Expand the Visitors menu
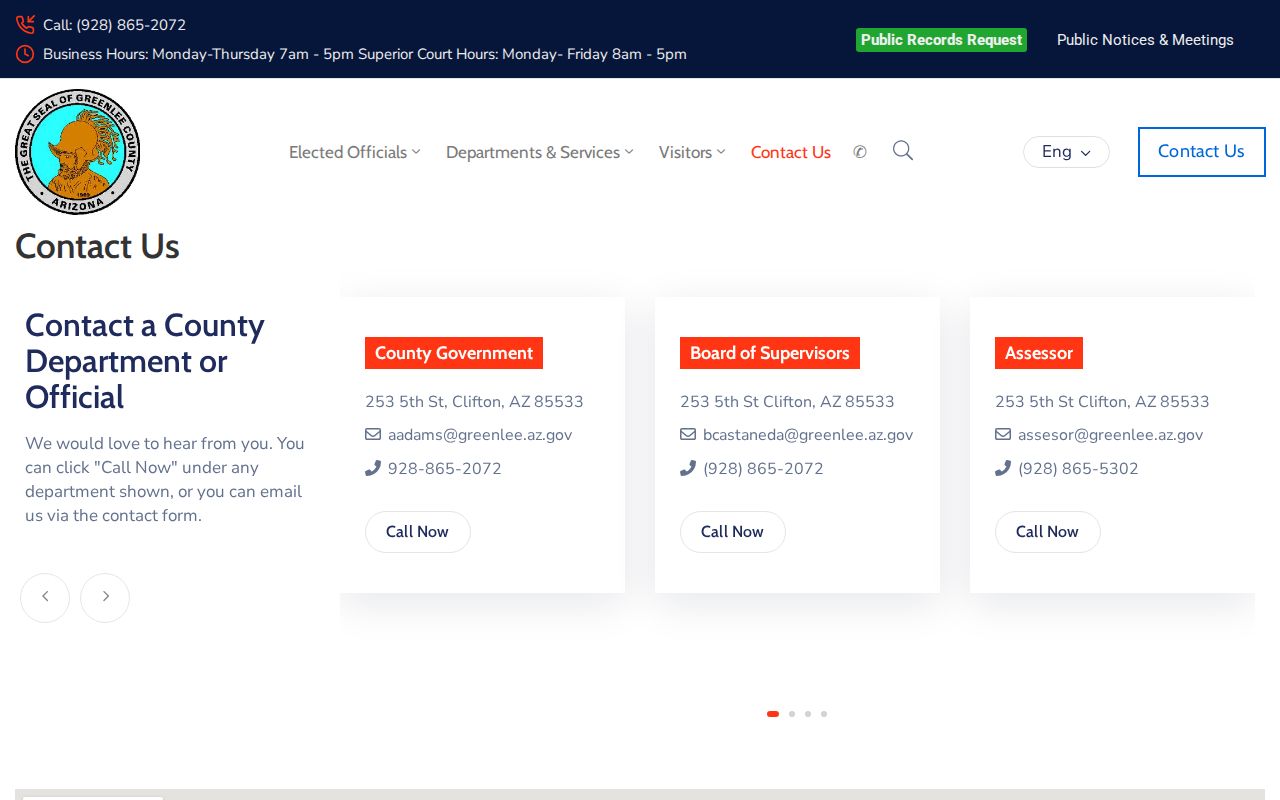 point(692,152)
